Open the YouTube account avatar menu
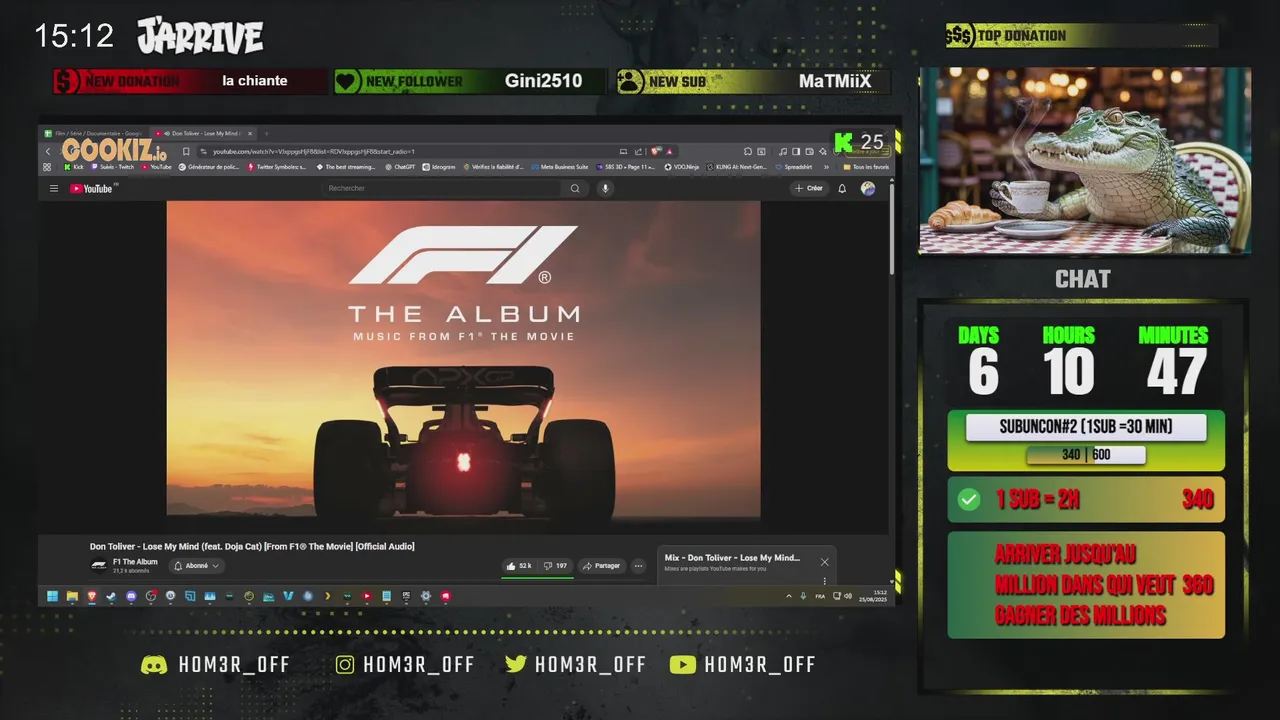1280x720 pixels. (x=868, y=188)
